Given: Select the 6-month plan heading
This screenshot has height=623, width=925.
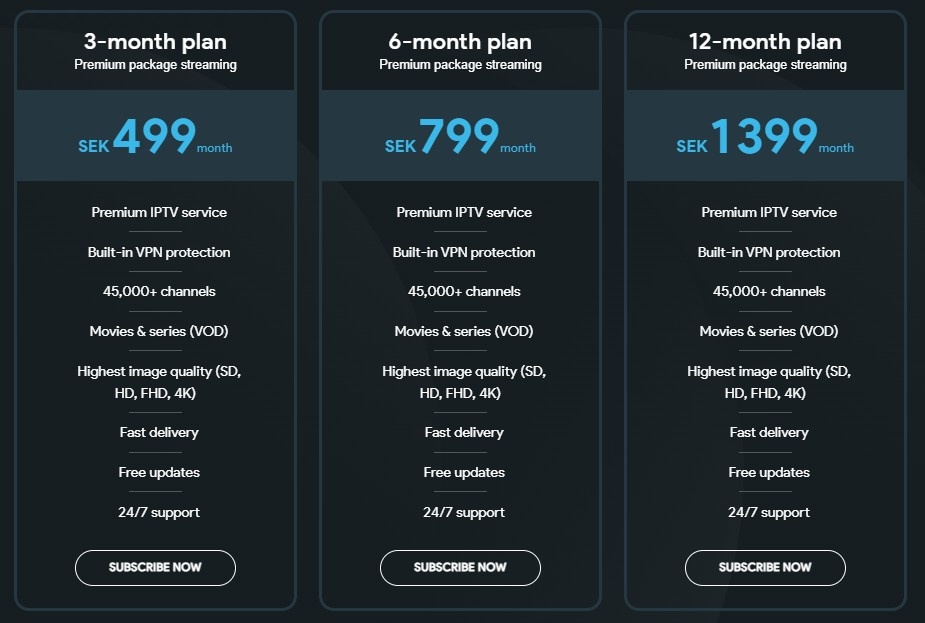Looking at the screenshot, I should pyautogui.click(x=460, y=42).
